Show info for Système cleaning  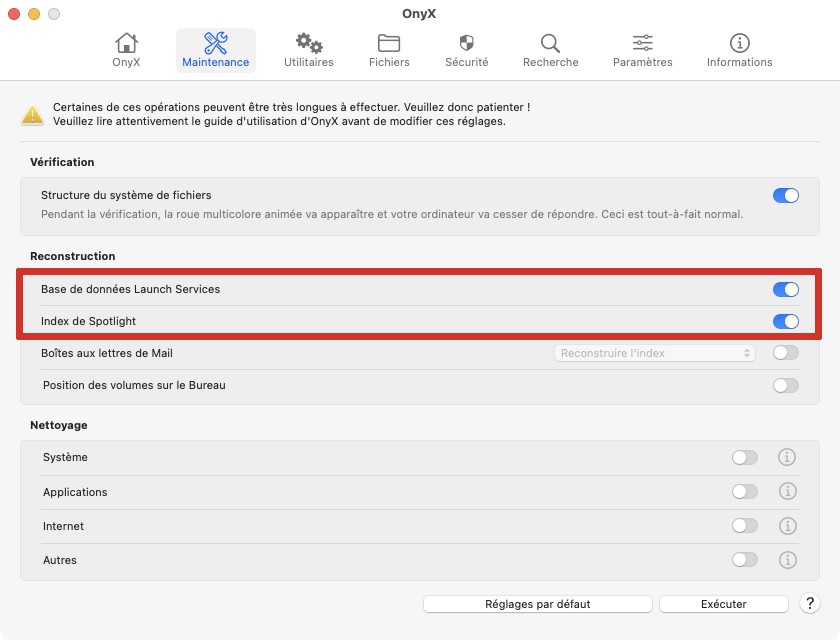point(786,457)
